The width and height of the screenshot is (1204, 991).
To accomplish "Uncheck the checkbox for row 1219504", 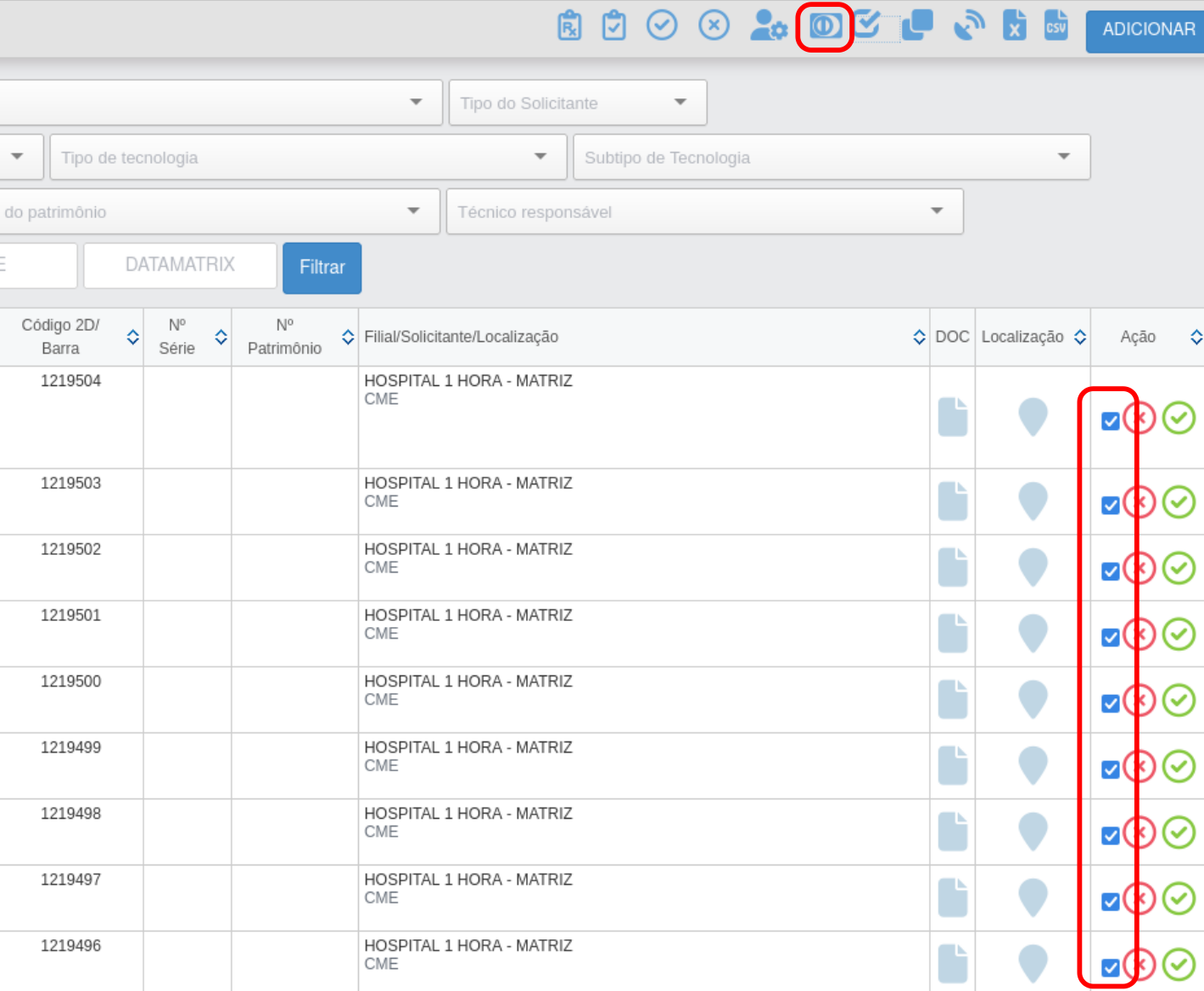I will point(1111,421).
